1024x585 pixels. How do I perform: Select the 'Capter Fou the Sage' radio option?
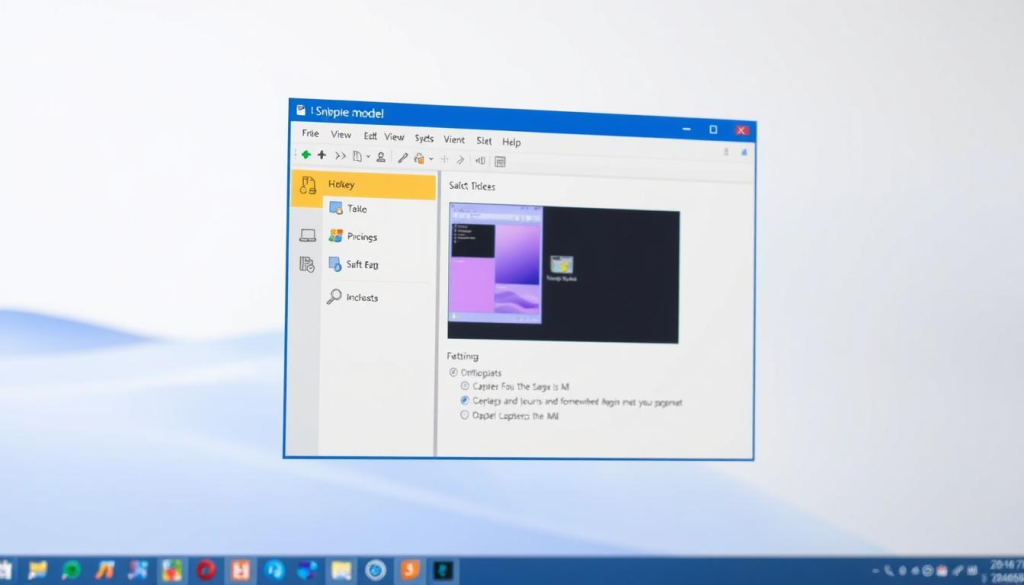pyautogui.click(x=464, y=385)
